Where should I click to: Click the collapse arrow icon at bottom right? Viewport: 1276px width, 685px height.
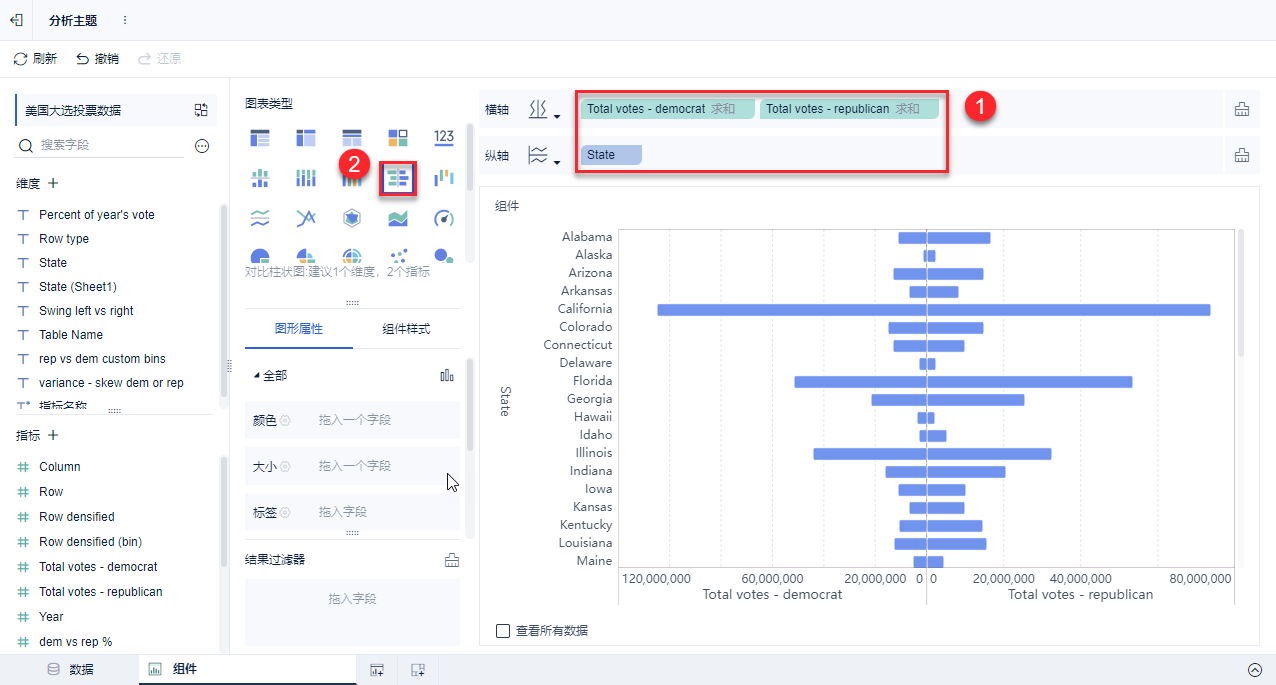click(1255, 670)
